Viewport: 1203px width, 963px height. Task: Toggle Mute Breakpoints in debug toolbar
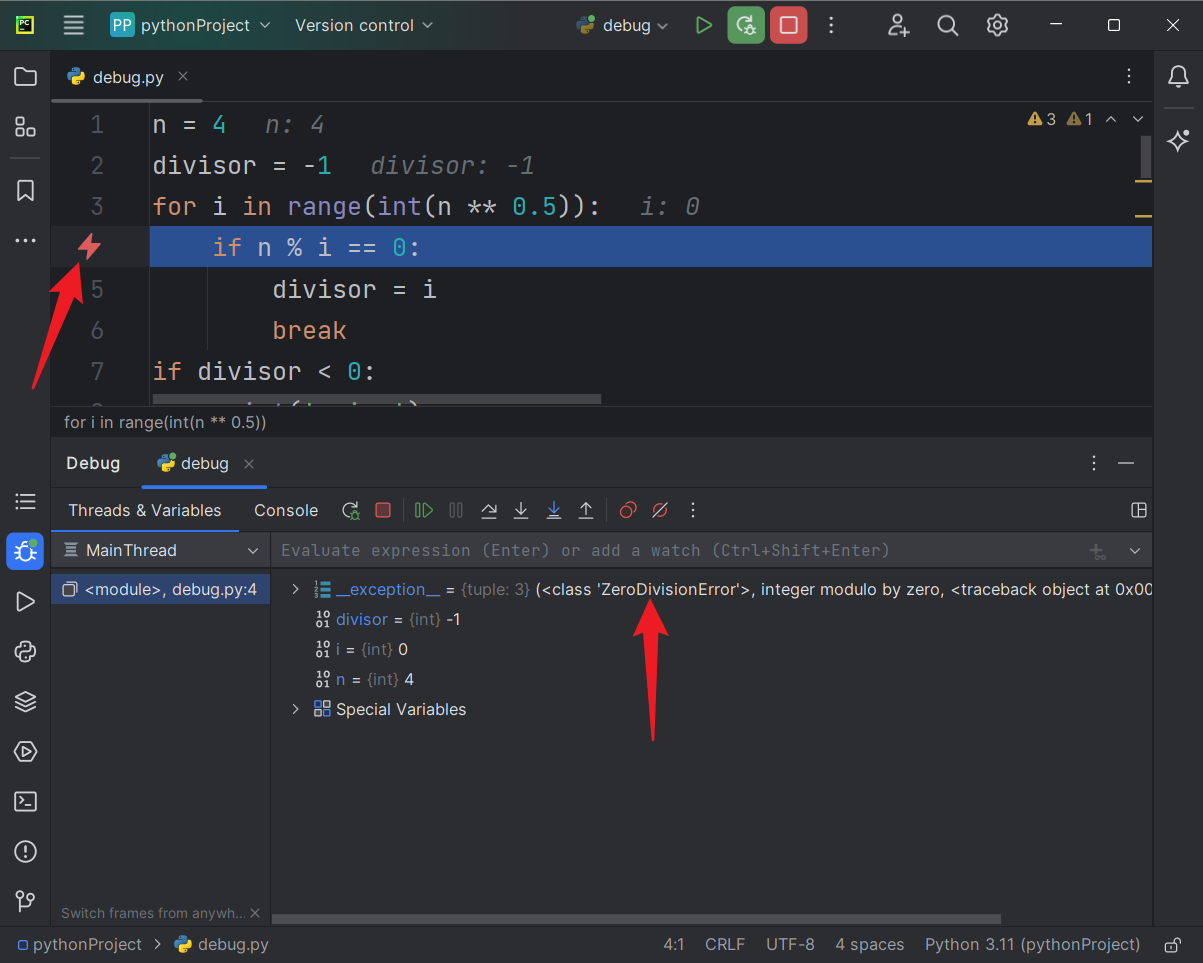[x=660, y=510]
